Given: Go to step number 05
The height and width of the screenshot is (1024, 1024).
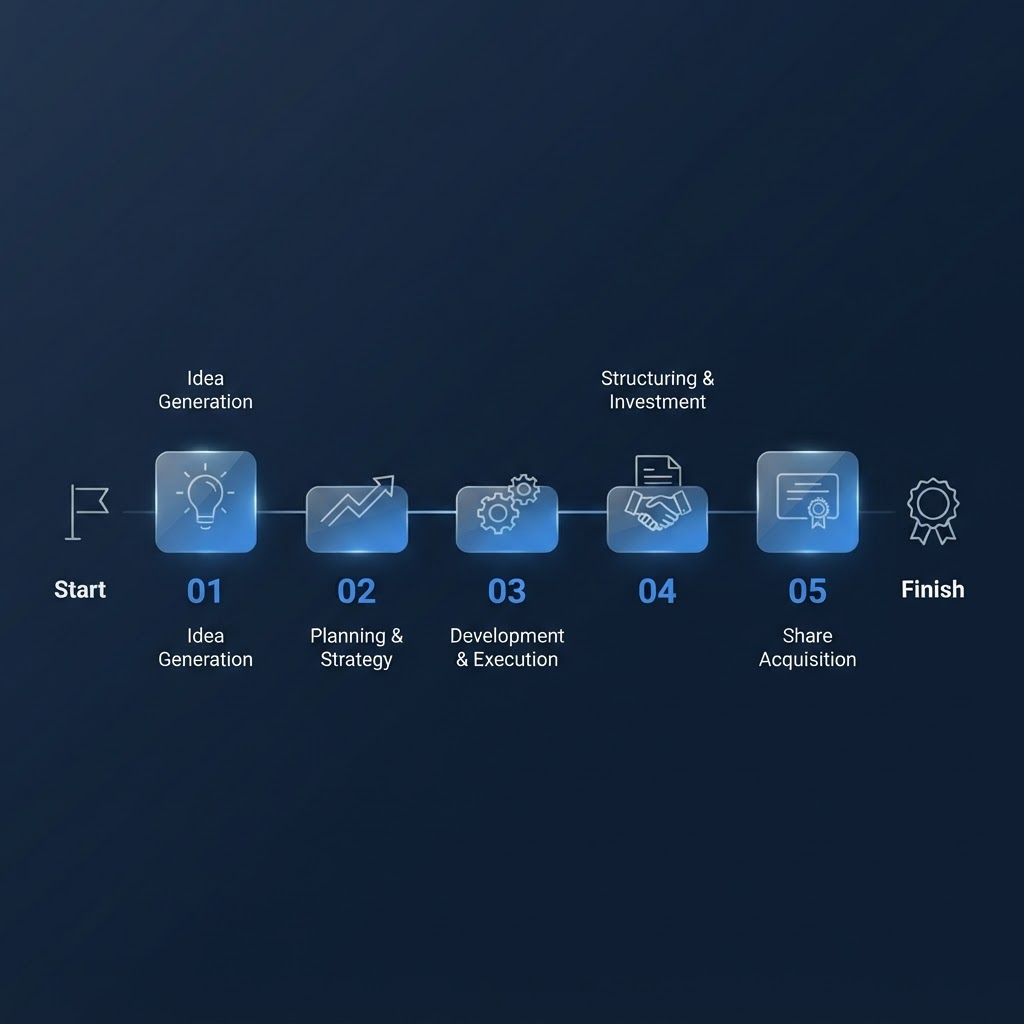Looking at the screenshot, I should click(807, 591).
